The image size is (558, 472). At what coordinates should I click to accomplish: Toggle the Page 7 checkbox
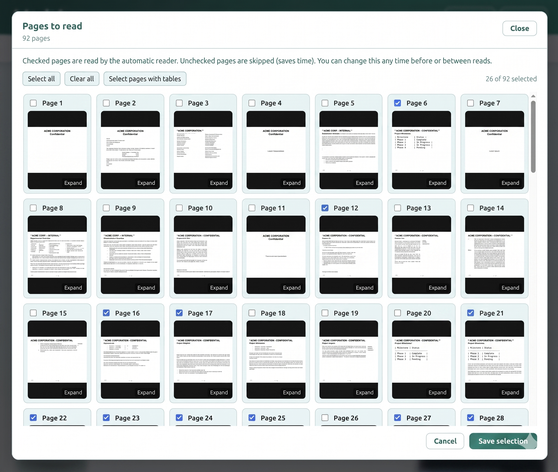(x=470, y=103)
